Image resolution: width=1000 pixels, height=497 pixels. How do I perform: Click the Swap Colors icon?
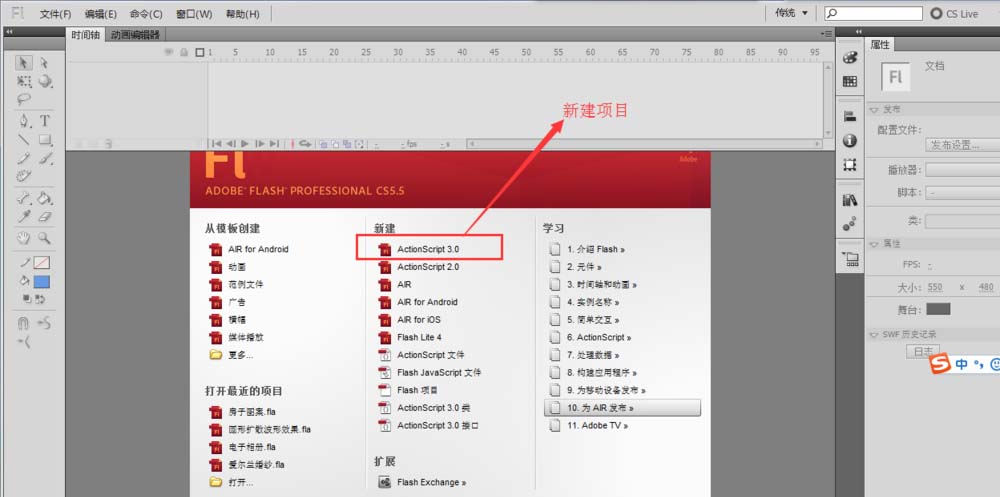[x=40, y=298]
